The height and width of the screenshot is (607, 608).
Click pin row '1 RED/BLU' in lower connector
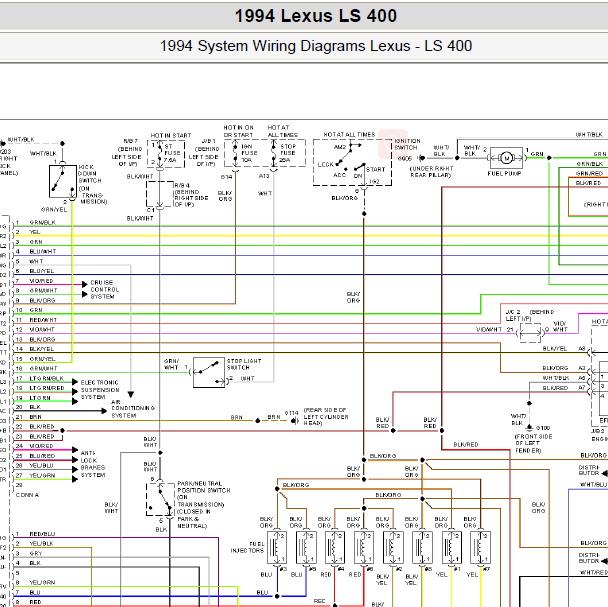(35, 534)
